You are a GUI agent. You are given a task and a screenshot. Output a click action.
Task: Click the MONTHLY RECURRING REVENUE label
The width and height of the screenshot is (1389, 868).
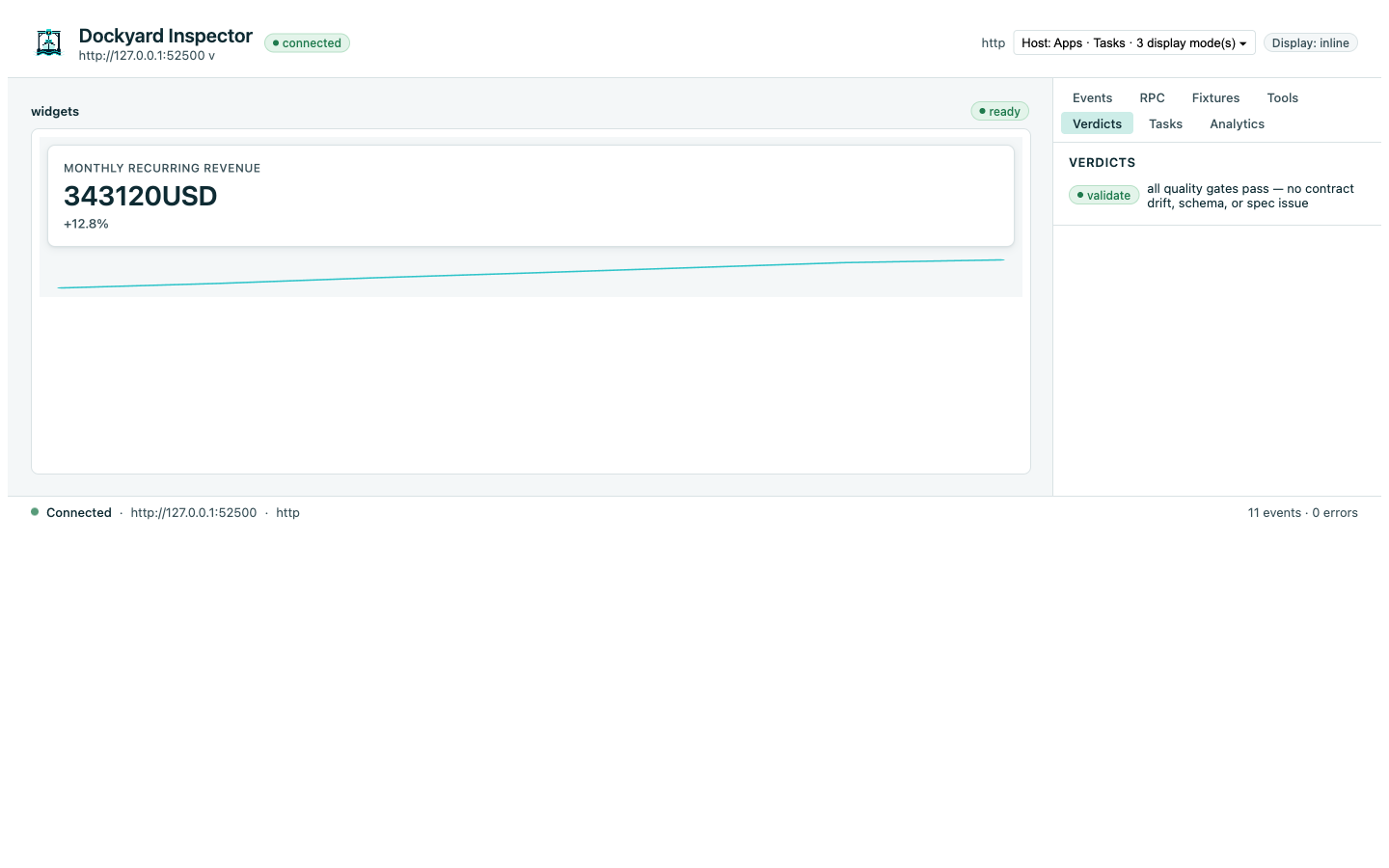pos(162,168)
